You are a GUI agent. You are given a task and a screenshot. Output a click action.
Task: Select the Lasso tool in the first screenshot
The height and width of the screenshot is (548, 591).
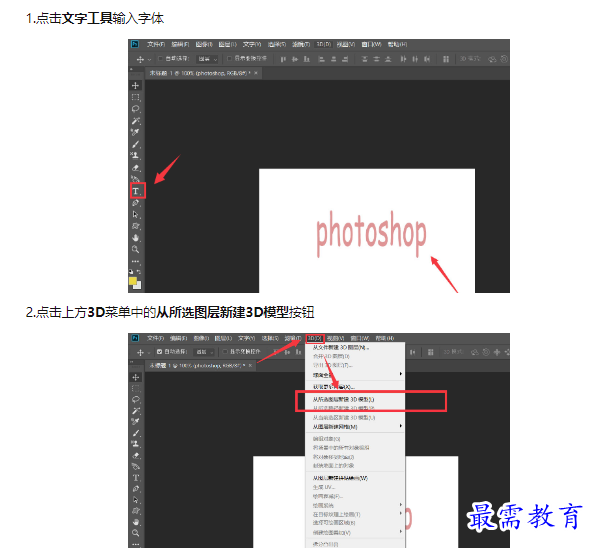click(x=136, y=109)
